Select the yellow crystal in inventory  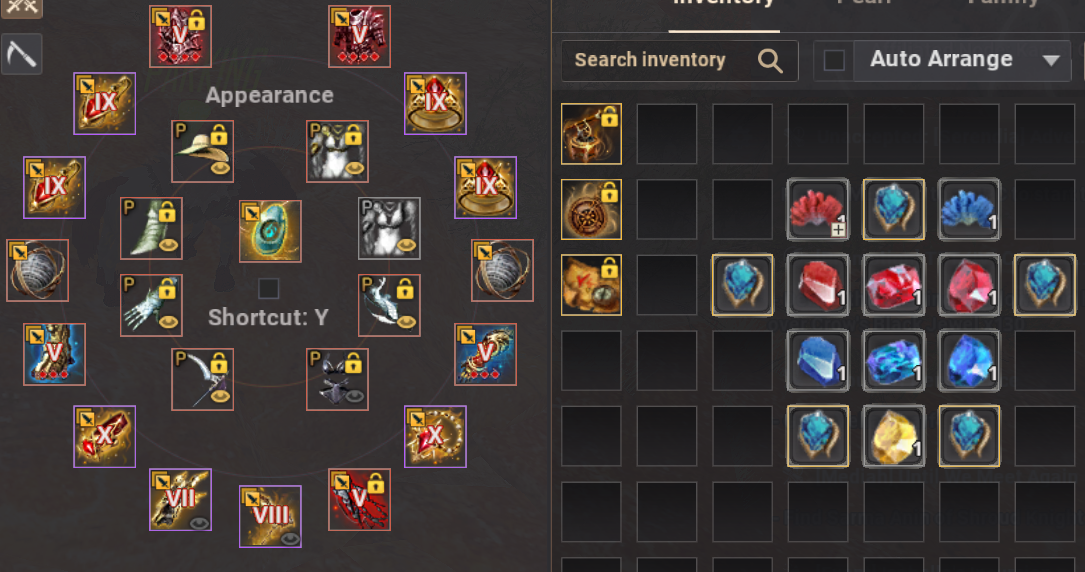point(893,436)
